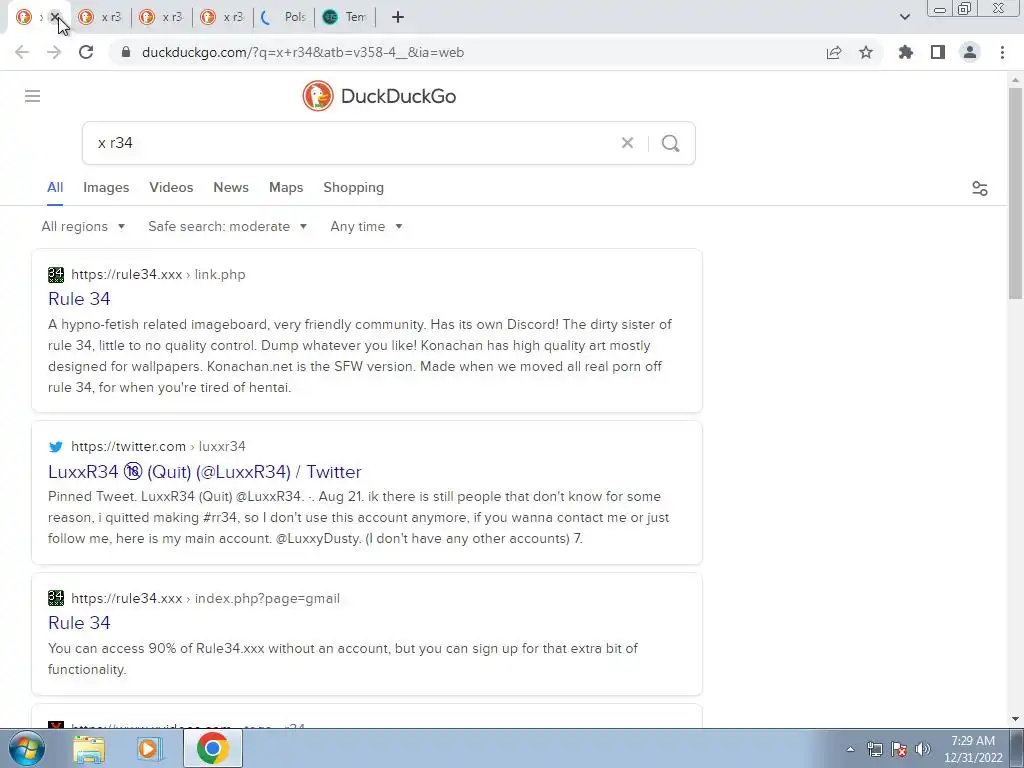1024x768 pixels.
Task: Switch to the News search tab
Action: click(x=231, y=187)
